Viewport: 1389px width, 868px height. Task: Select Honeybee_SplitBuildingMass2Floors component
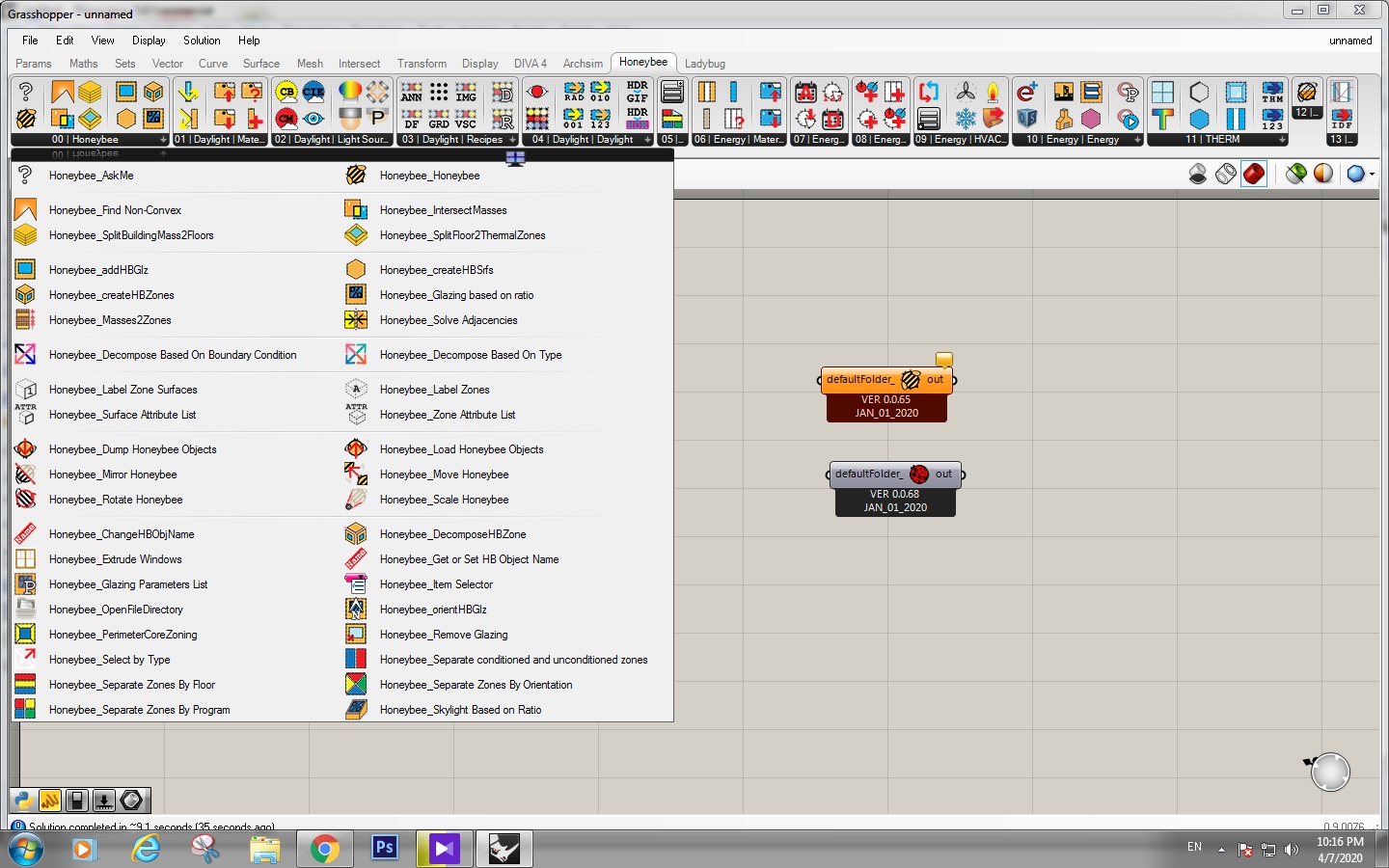point(131,235)
